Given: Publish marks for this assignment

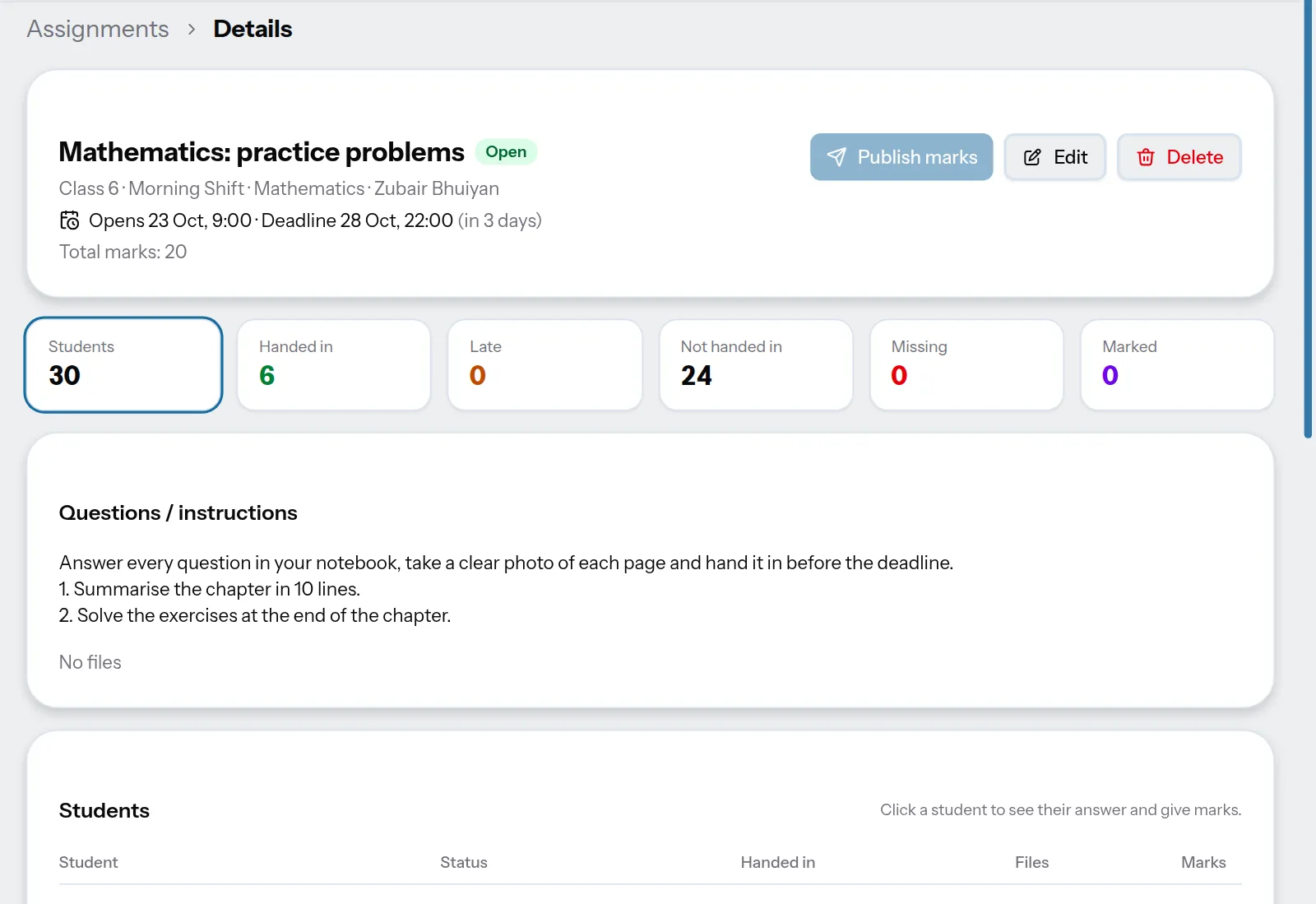Looking at the screenshot, I should click(x=901, y=157).
